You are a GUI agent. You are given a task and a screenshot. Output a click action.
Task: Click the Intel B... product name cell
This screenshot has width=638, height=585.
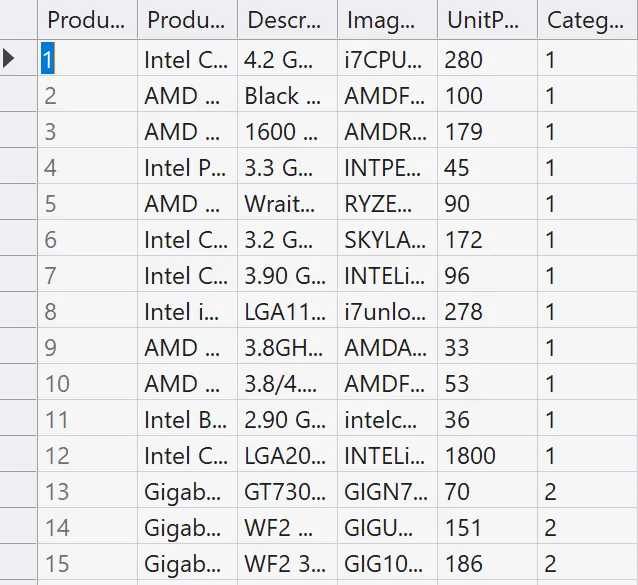coord(187,420)
